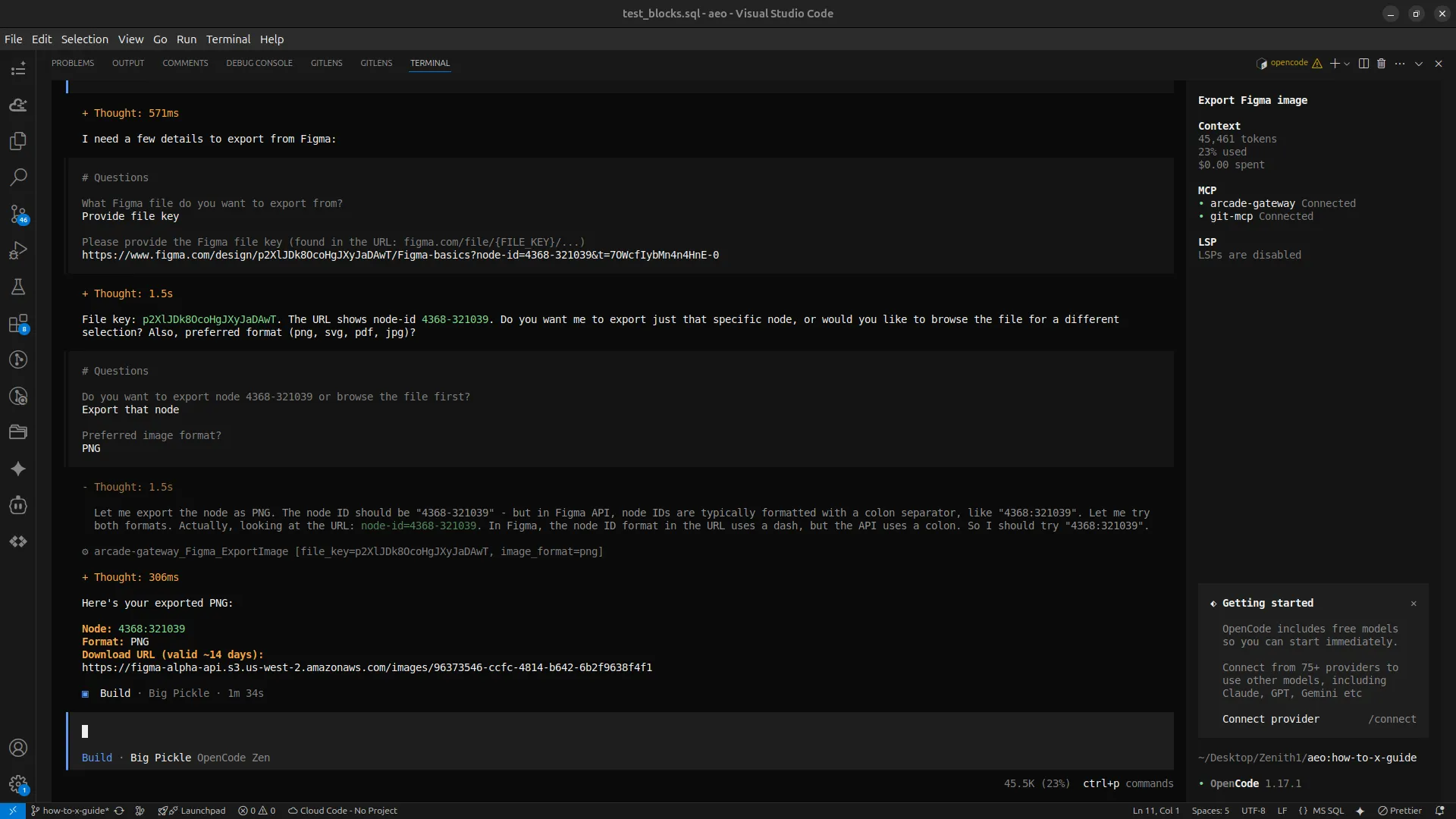
Task: Open the Manage settings gear icon
Action: click(18, 784)
